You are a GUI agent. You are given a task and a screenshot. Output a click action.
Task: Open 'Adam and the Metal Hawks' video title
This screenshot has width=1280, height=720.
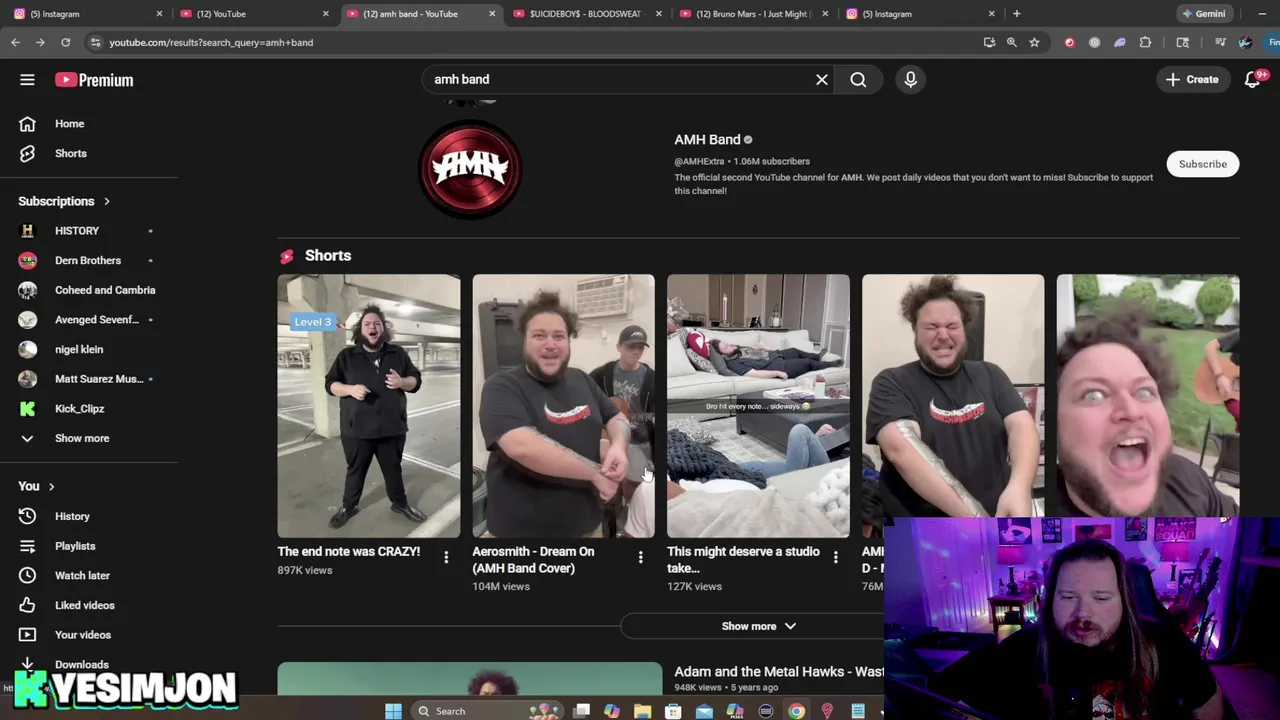779,672
